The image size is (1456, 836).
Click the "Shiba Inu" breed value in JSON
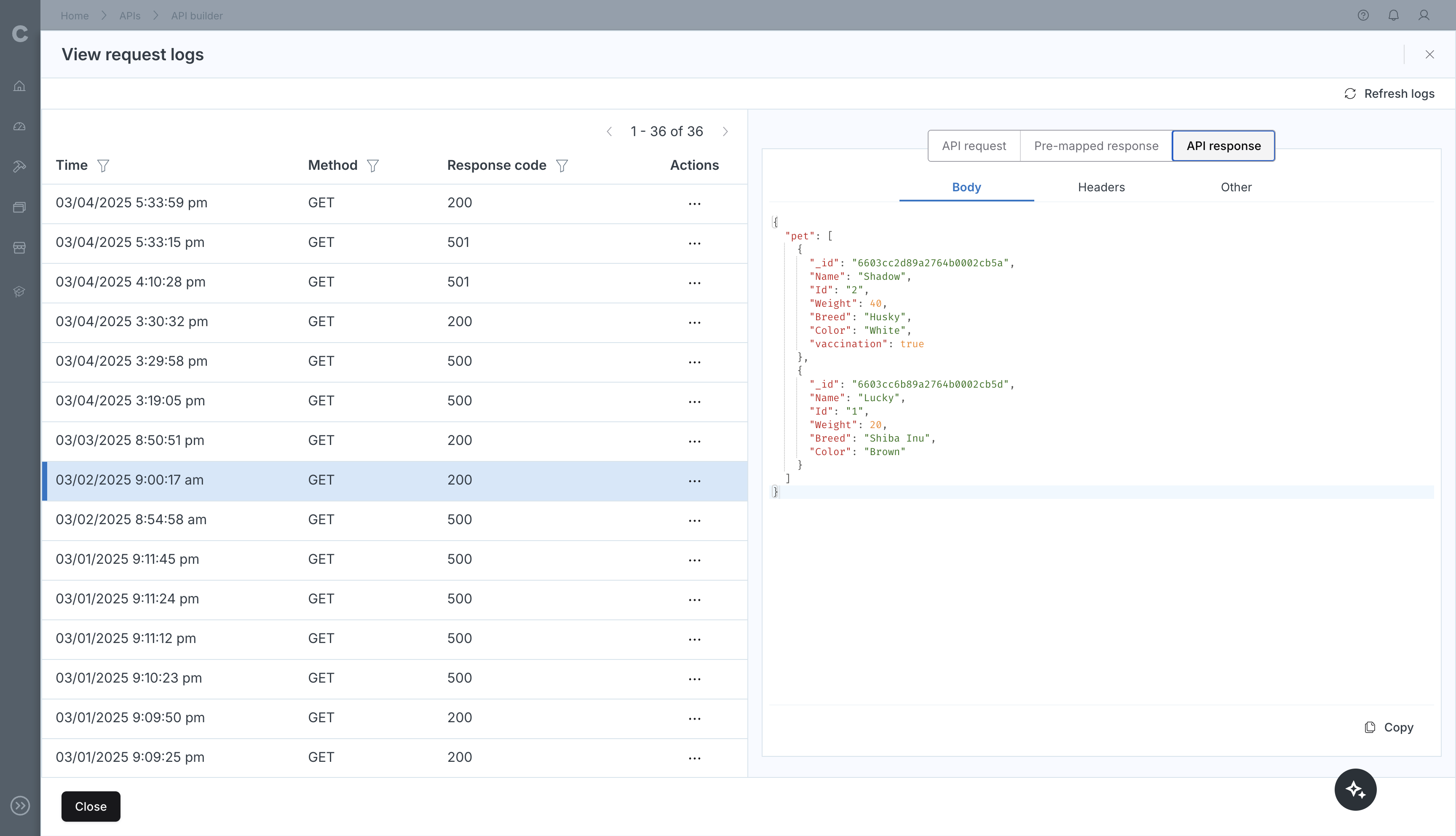897,439
